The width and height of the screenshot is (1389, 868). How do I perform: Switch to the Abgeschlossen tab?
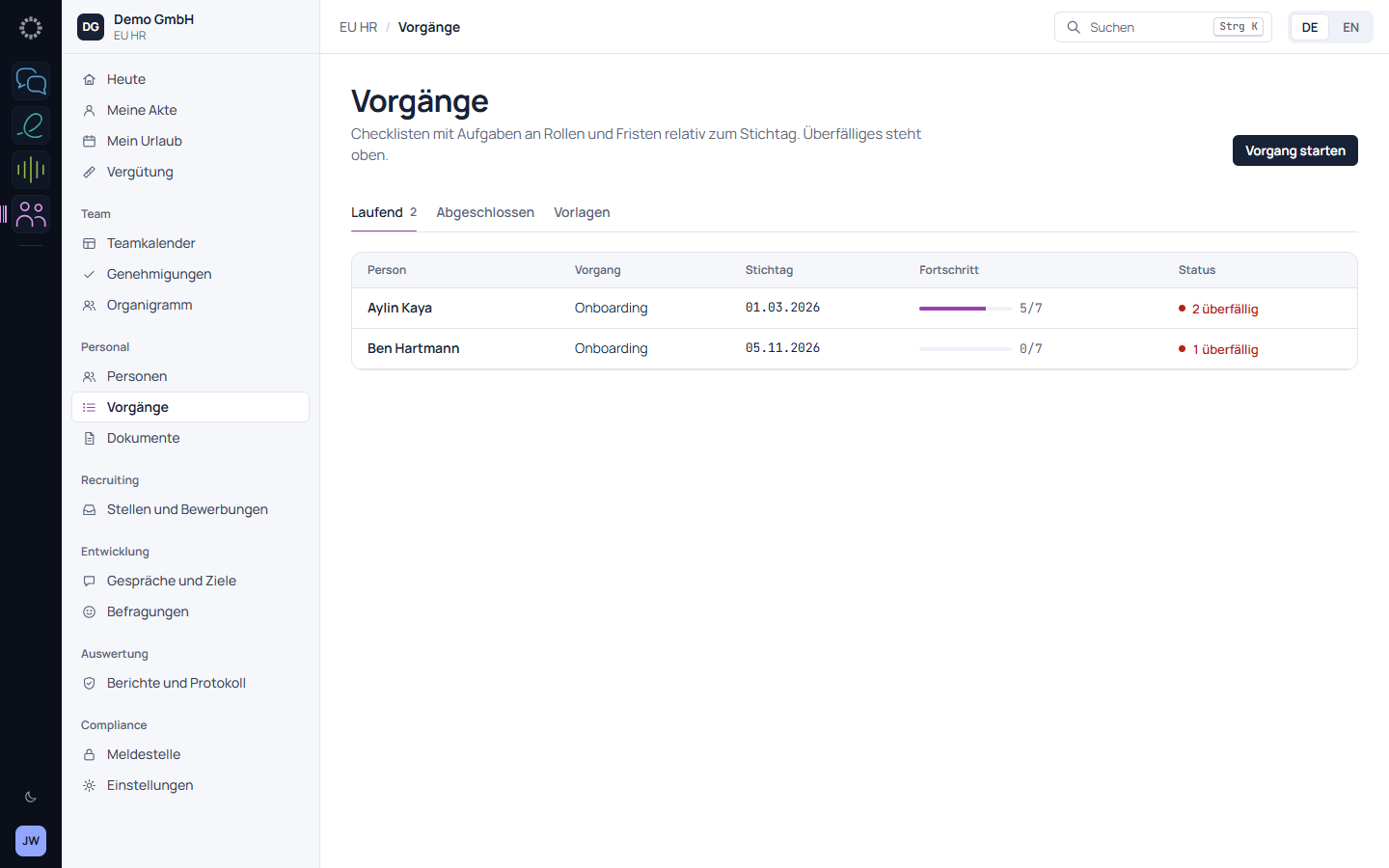485,212
